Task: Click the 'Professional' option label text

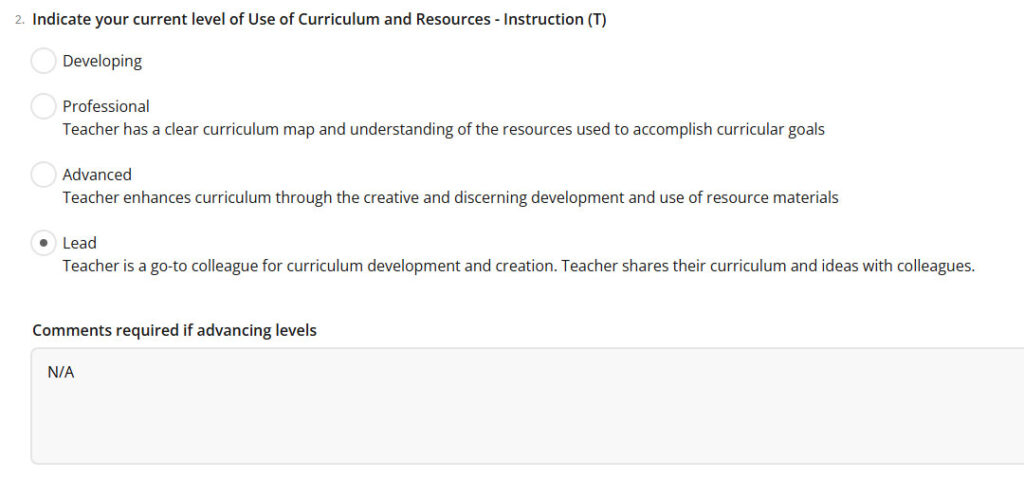Action: point(106,106)
